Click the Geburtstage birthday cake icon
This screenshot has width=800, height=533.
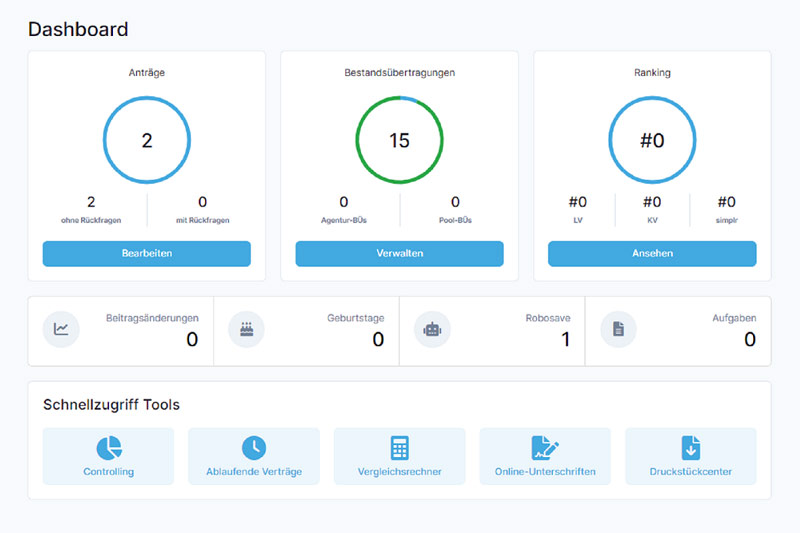(246, 329)
